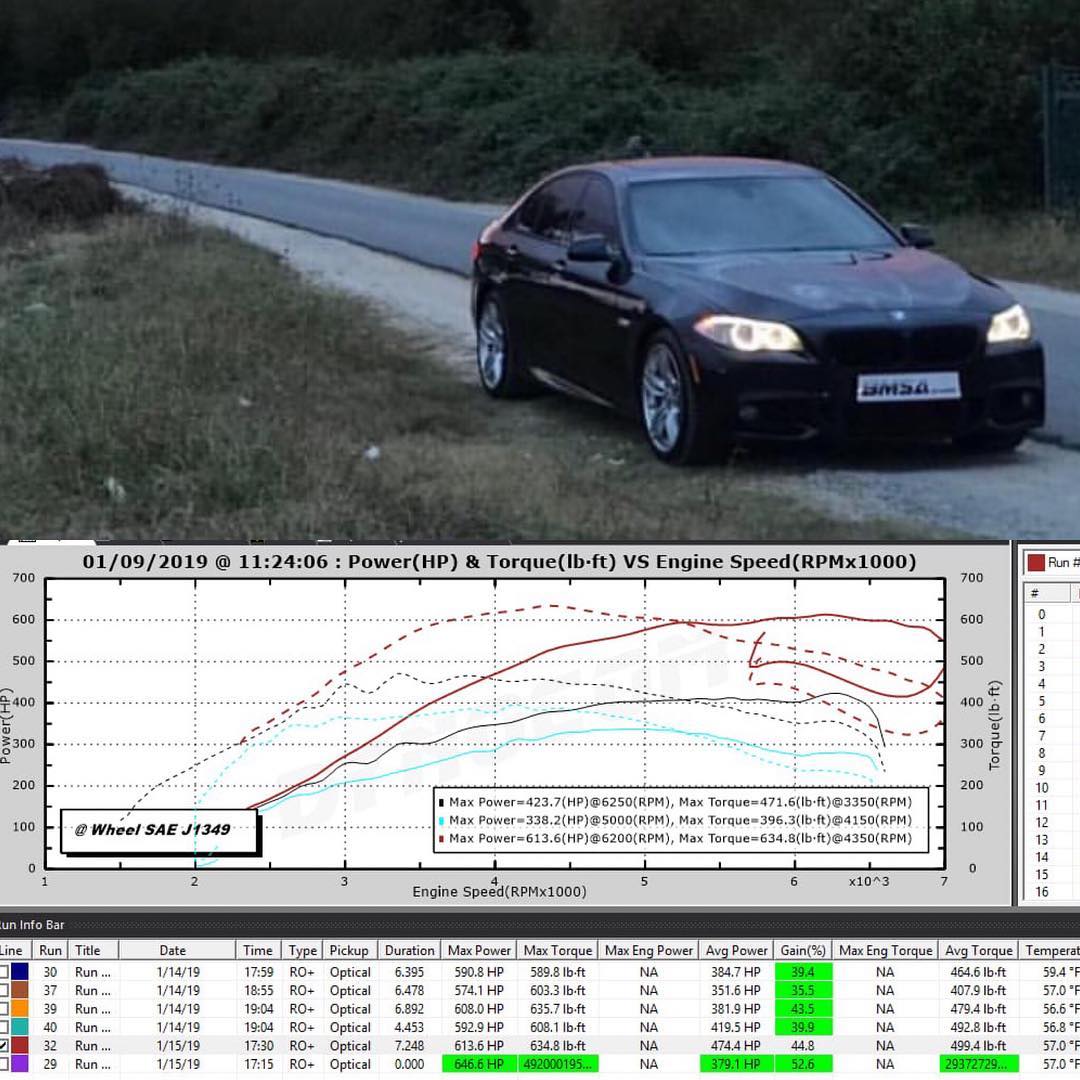Pick the teal color swatch for Run 40
This screenshot has height=1080, width=1080.
(20, 1027)
